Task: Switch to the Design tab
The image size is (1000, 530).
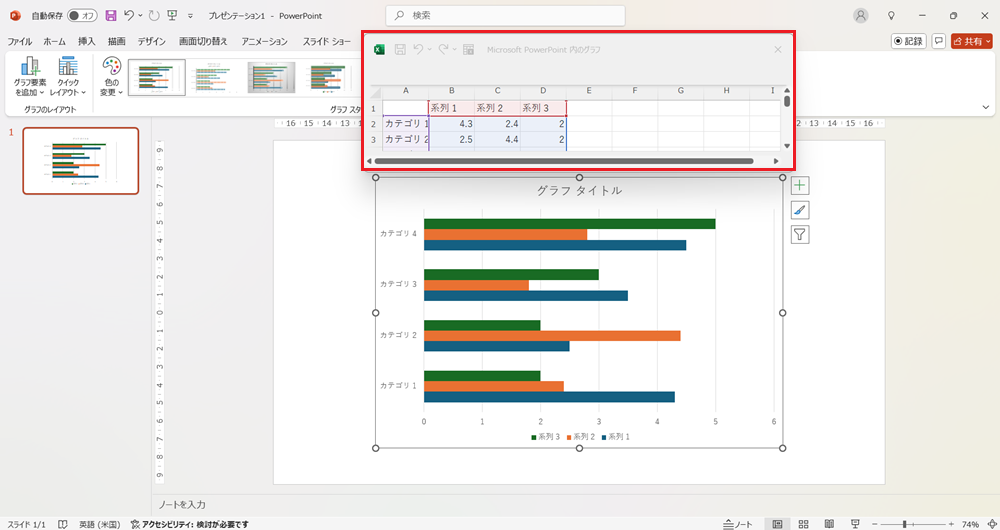Action: pyautogui.click(x=152, y=42)
